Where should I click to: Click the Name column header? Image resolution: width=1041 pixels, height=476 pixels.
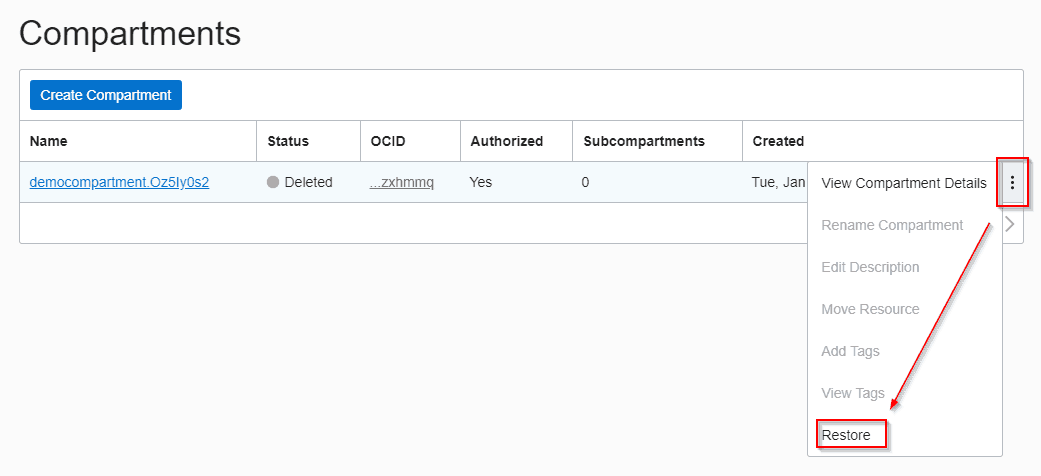(x=49, y=141)
